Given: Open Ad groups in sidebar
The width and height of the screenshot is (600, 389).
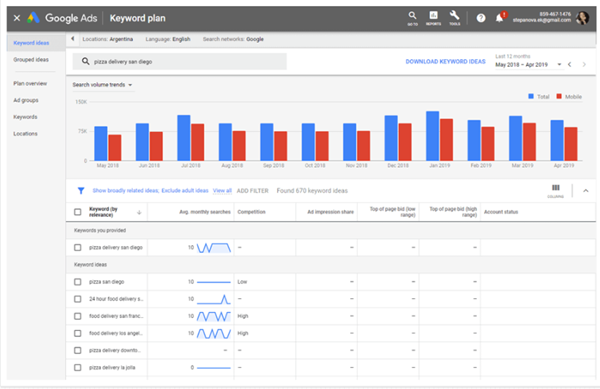Looking at the screenshot, I should 26,100.
